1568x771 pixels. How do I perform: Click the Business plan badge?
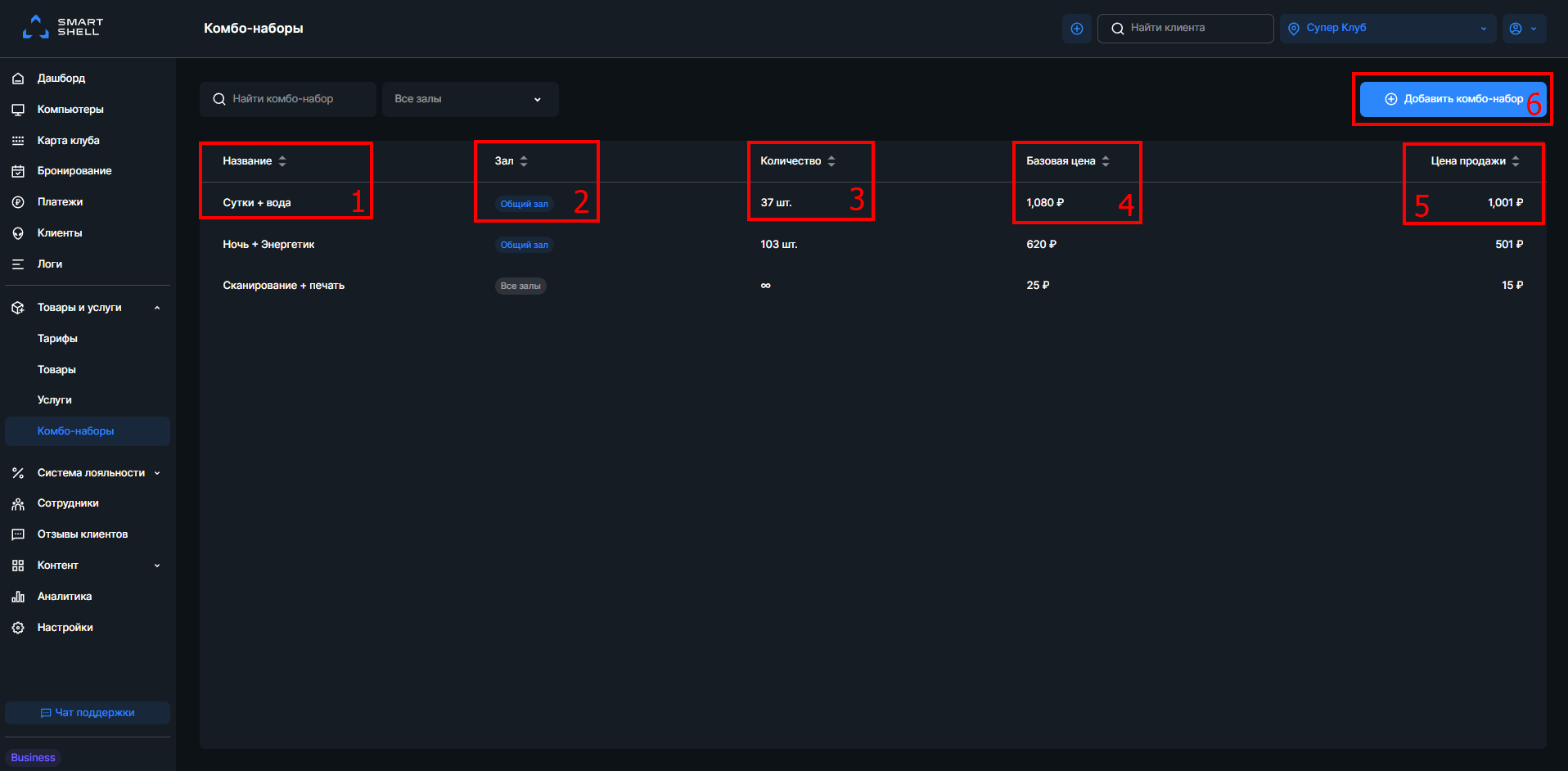pyautogui.click(x=34, y=758)
